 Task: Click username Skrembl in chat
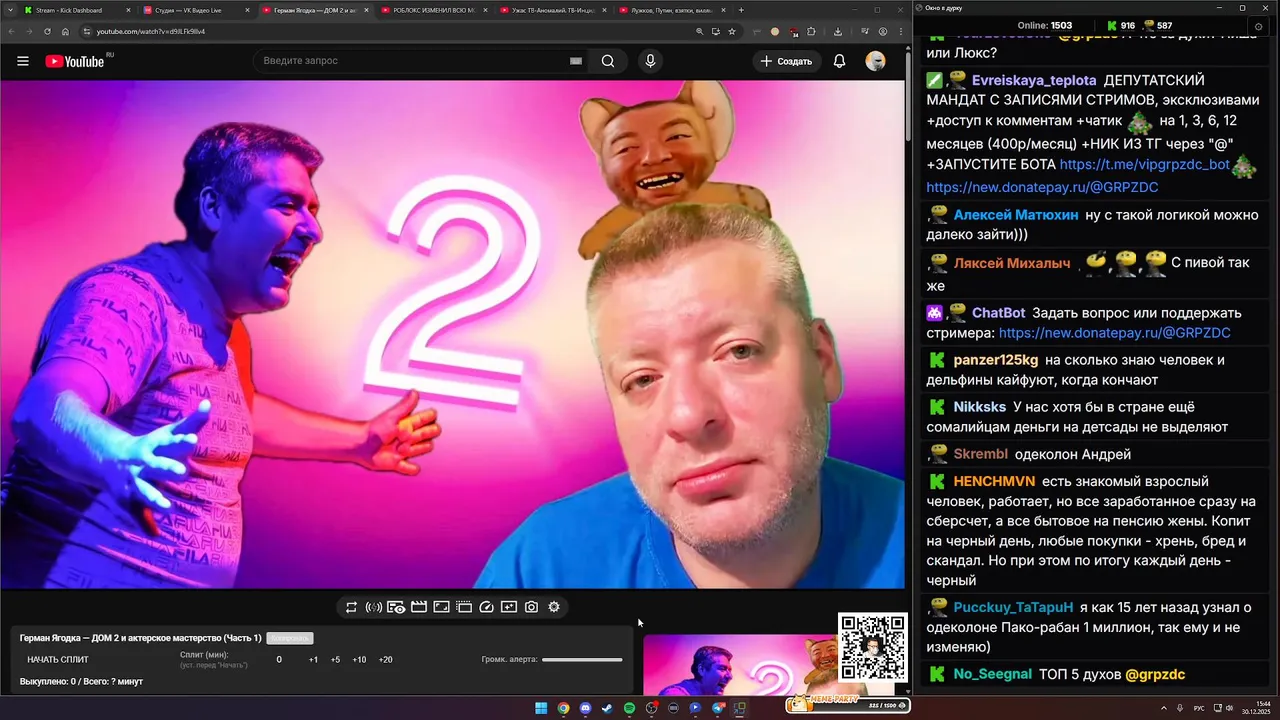(x=981, y=454)
